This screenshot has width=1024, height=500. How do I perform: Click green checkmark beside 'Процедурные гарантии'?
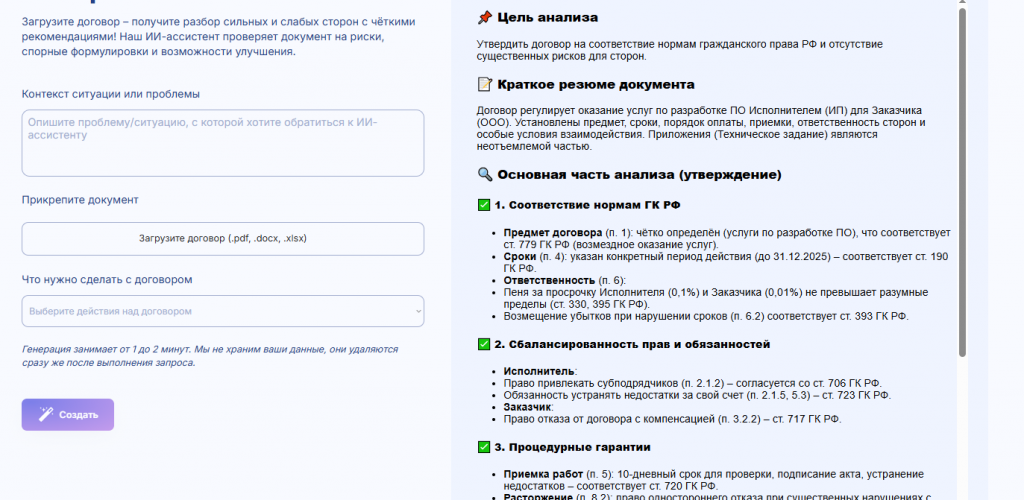pos(484,447)
